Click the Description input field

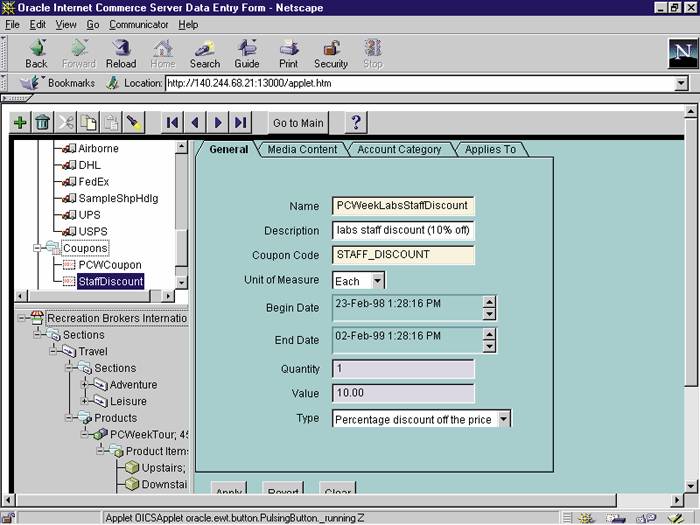[403, 230]
